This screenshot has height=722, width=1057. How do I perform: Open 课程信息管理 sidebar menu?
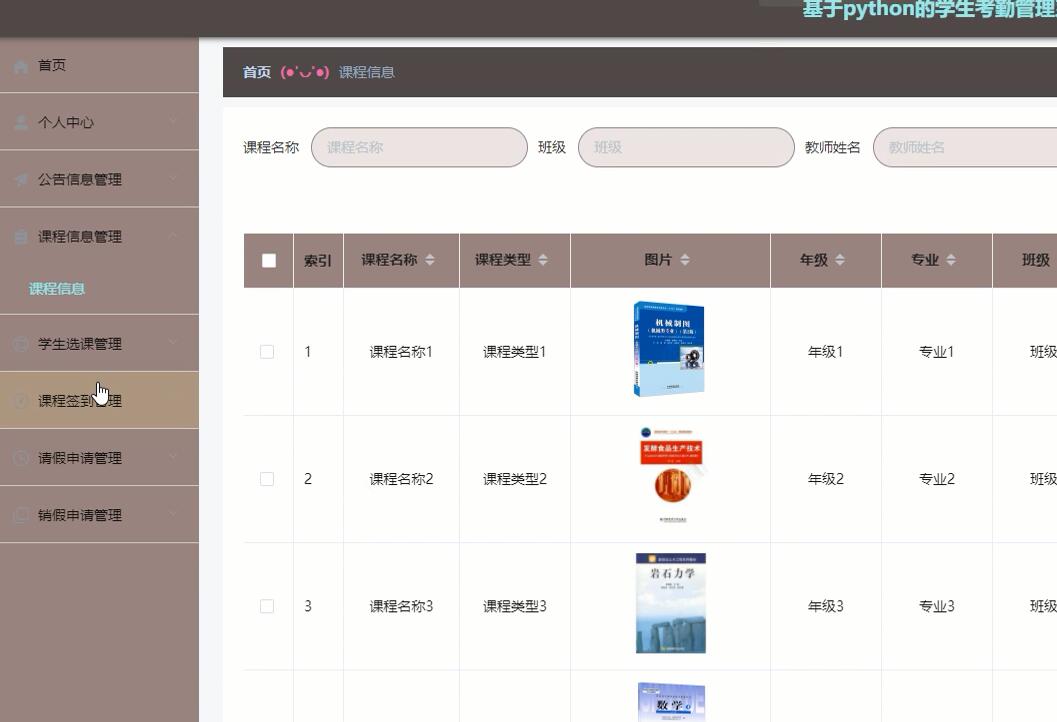pos(99,237)
